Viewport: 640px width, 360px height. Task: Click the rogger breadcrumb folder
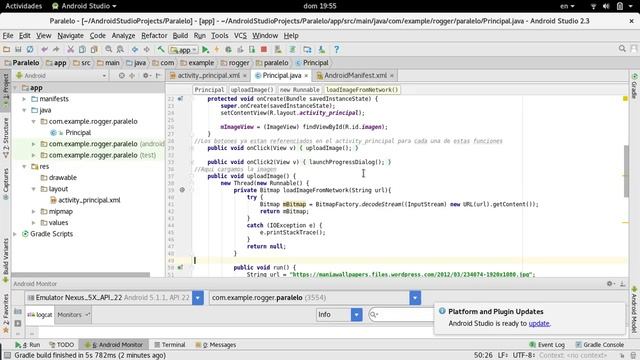pos(235,63)
